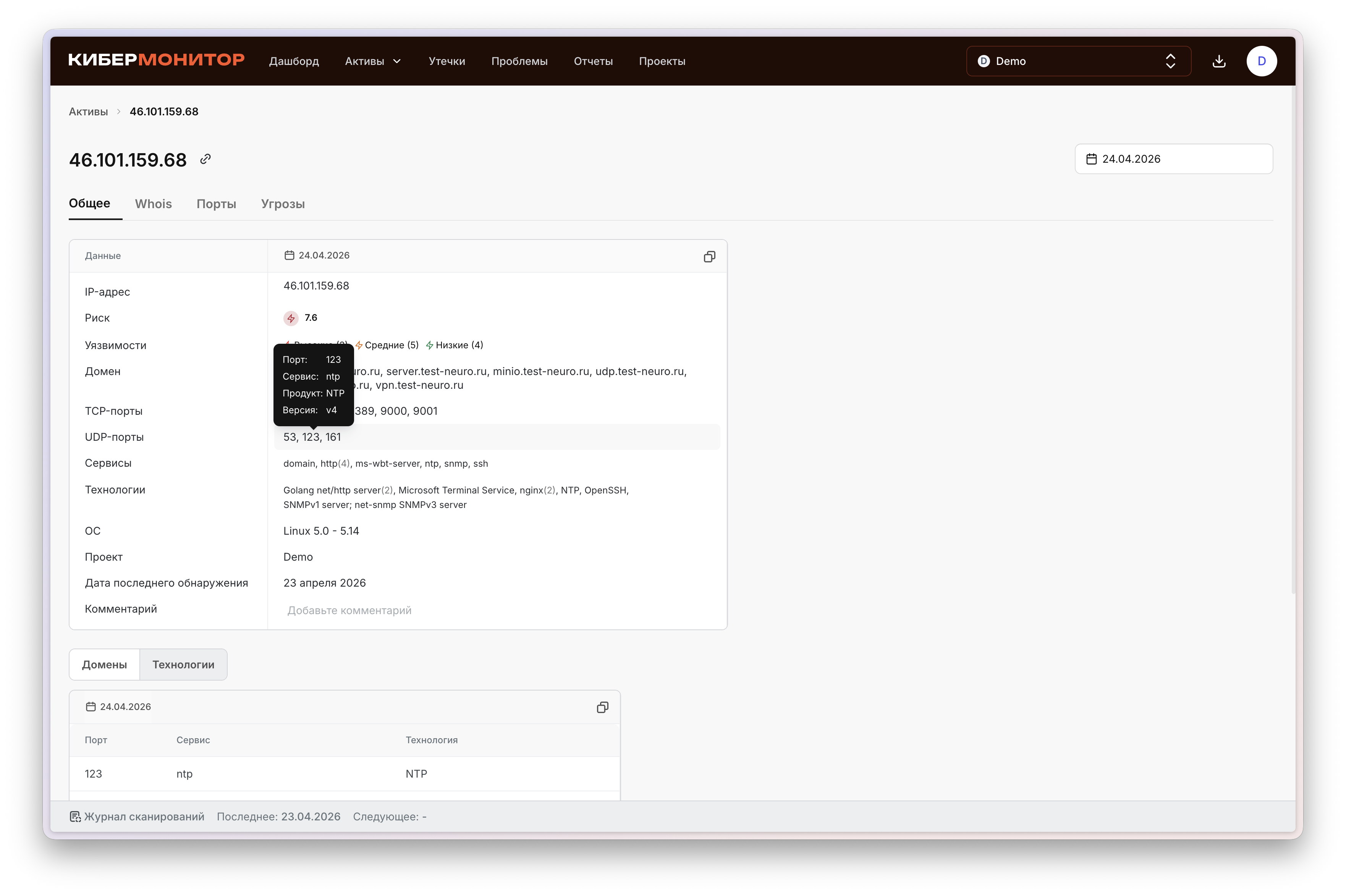Click the download icon in header
1346x896 pixels.
click(x=1218, y=61)
